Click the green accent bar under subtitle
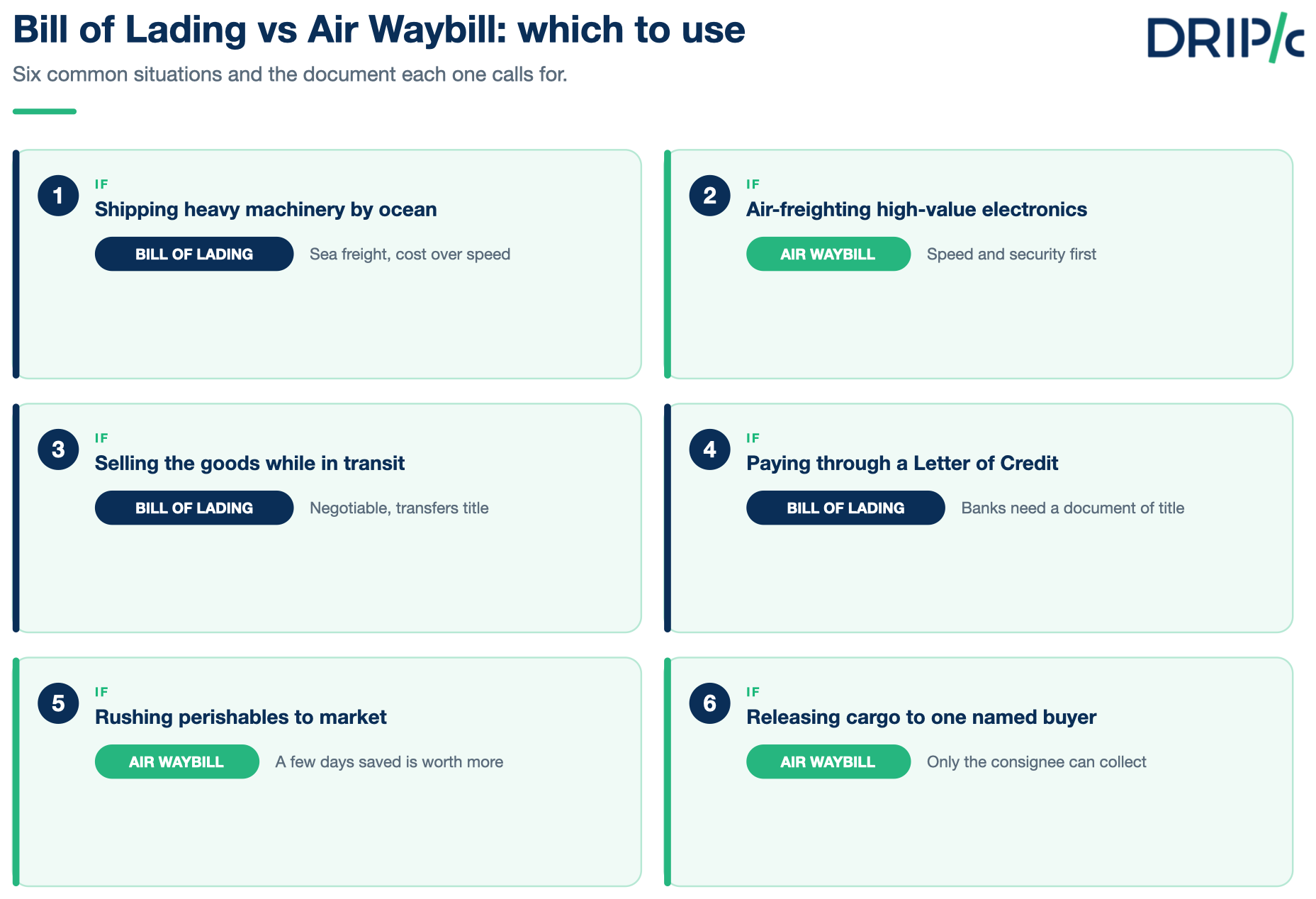The image size is (1316, 899). click(45, 111)
